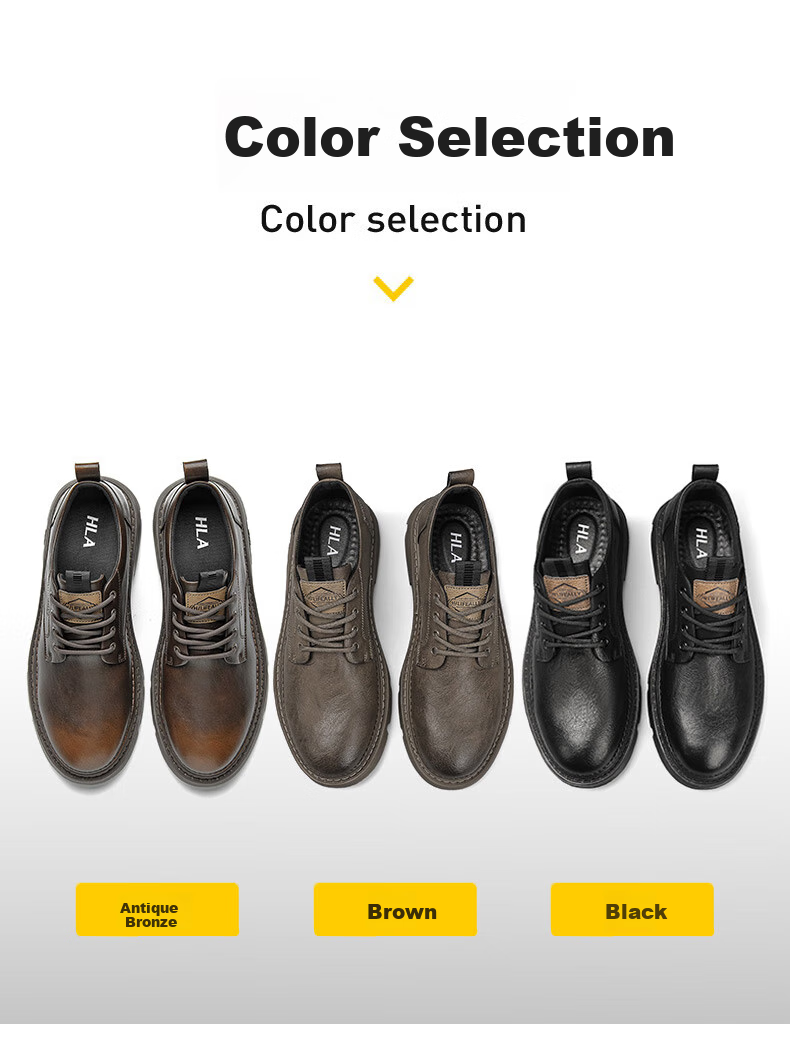Click the heel pull tab on left black shoe
Image resolution: width=790 pixels, height=1040 pixels.
[x=578, y=470]
